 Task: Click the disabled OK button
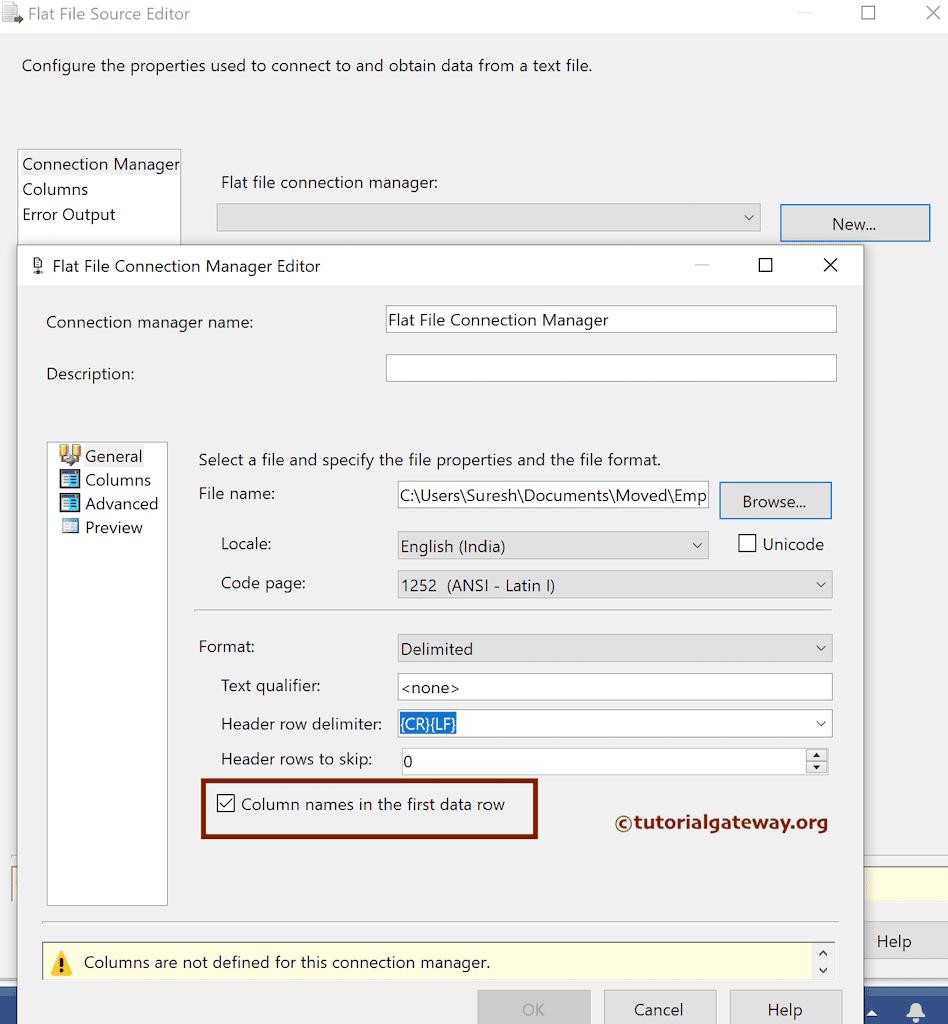(x=533, y=1009)
